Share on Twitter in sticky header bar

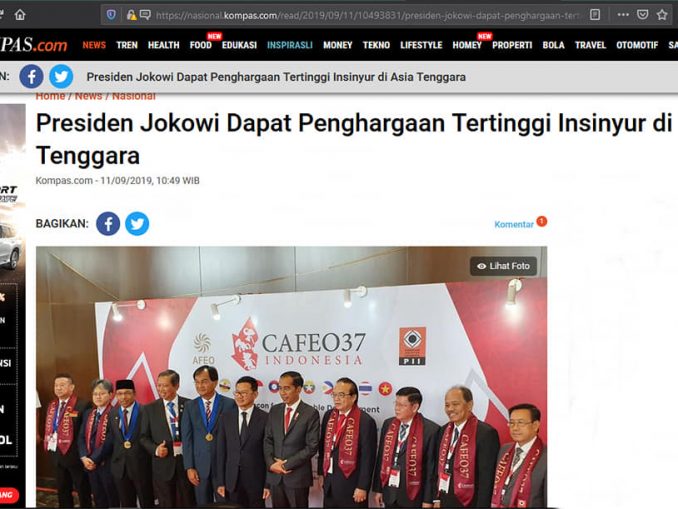click(61, 77)
